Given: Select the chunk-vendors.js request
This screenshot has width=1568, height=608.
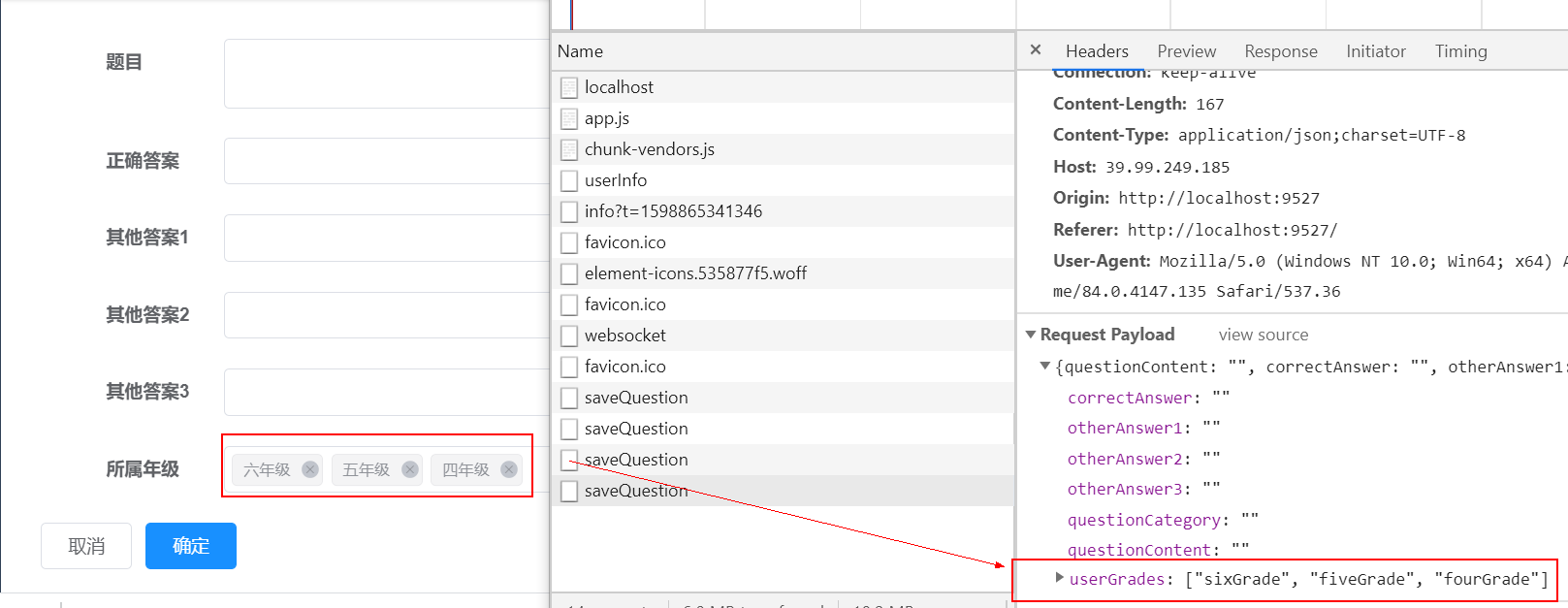Looking at the screenshot, I should [x=783, y=149].
